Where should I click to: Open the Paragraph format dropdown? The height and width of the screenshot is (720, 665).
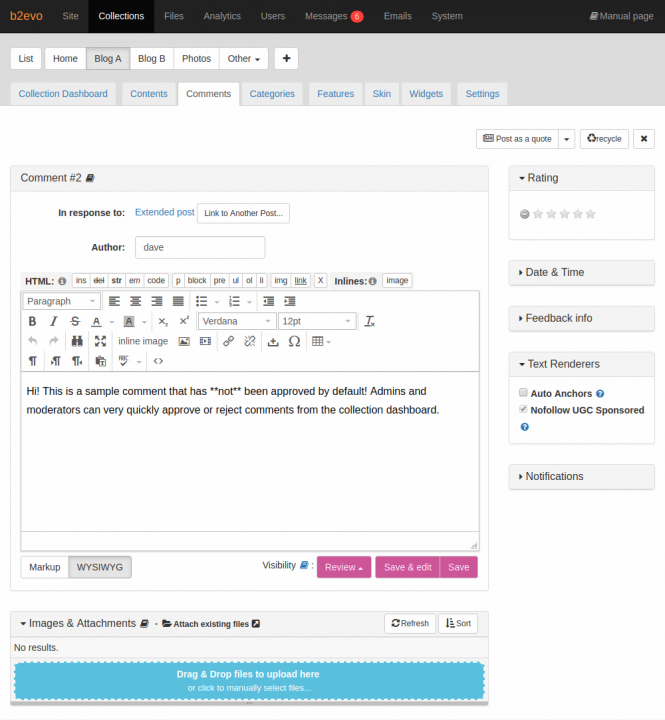[x=61, y=301]
